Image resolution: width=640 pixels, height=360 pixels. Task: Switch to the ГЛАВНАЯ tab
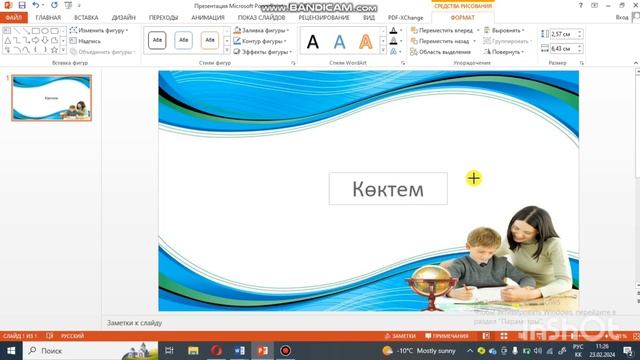pos(48,18)
